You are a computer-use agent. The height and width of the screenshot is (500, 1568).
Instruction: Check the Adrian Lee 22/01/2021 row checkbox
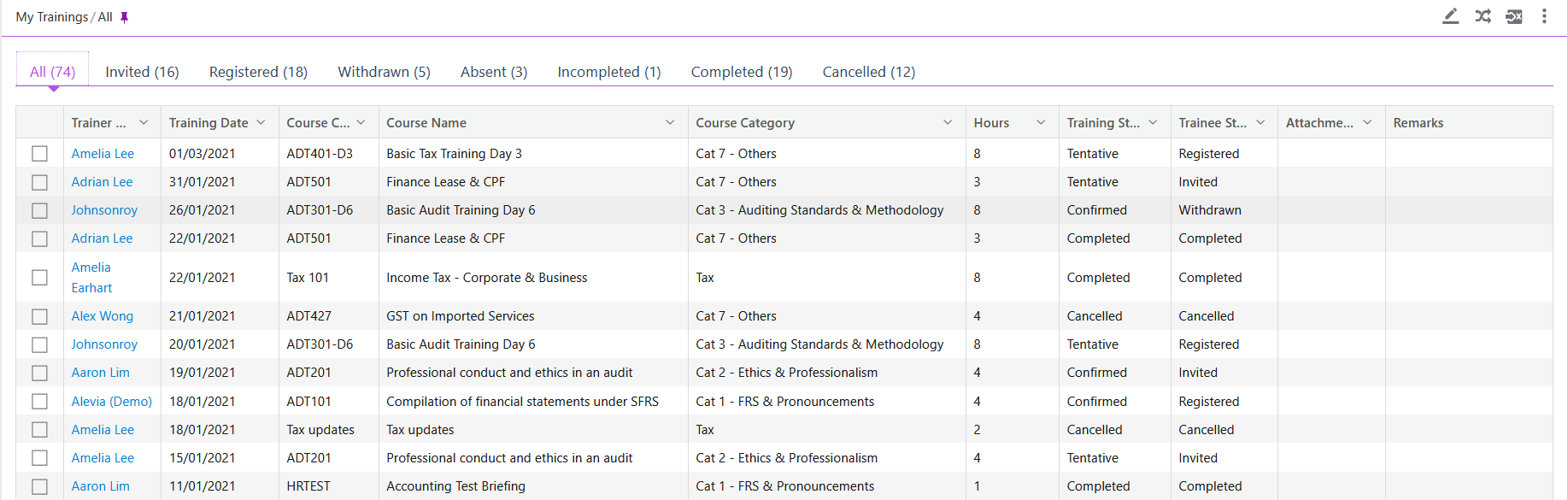(39, 238)
